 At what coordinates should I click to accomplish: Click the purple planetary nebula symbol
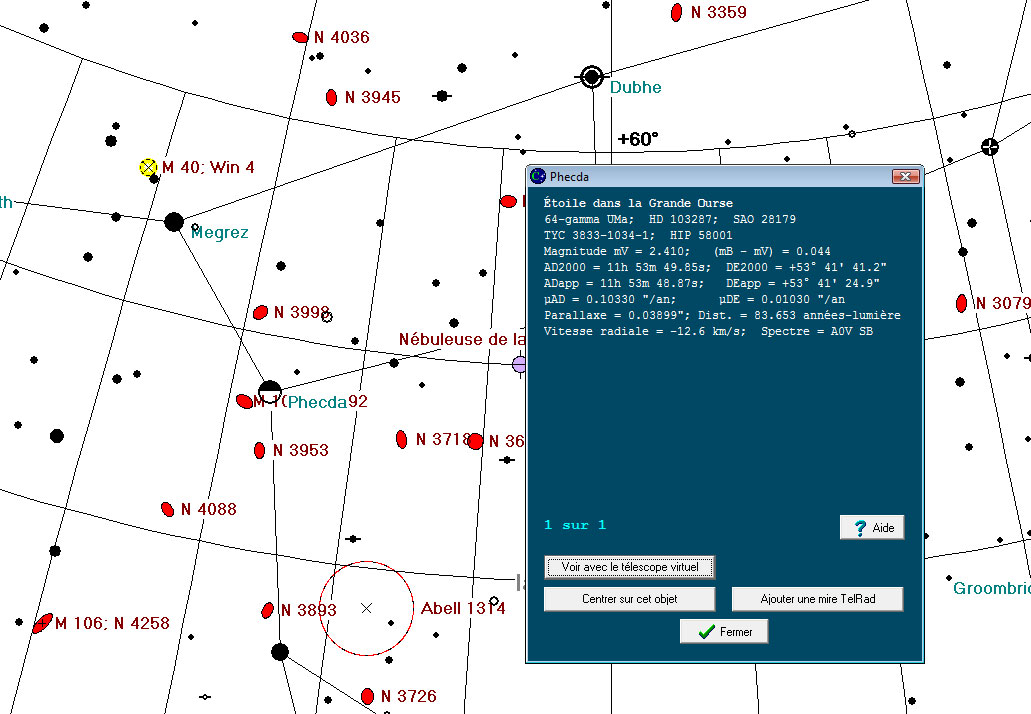click(x=519, y=364)
